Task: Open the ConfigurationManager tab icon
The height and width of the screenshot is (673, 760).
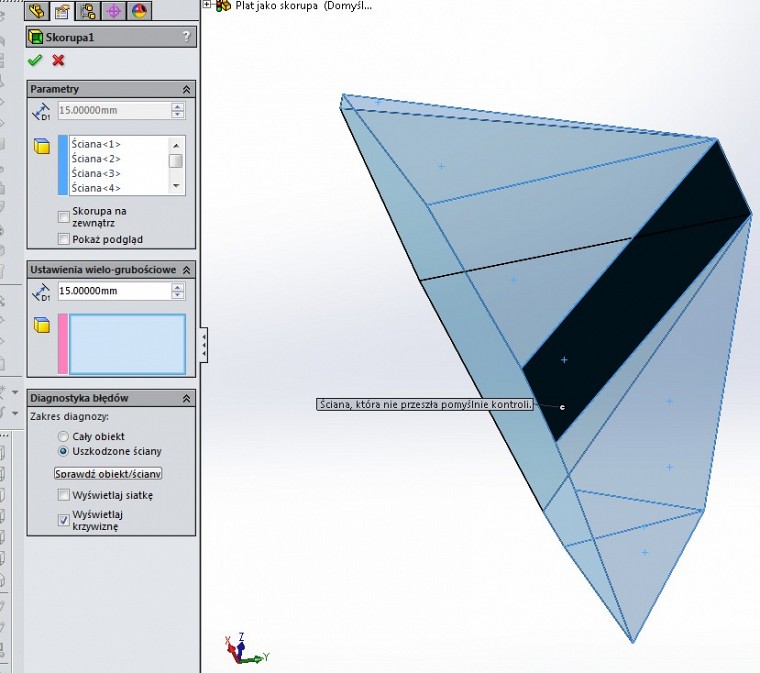Action: pos(87,12)
